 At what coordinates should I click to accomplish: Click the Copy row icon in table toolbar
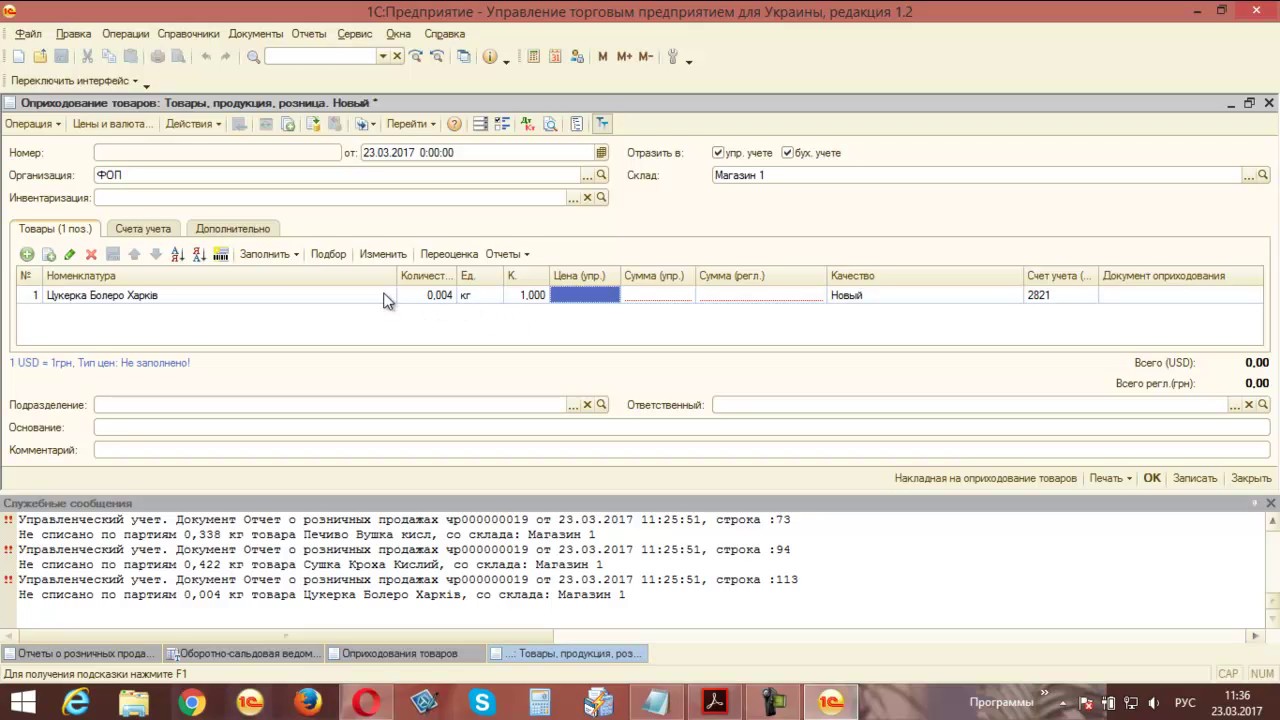[48, 254]
